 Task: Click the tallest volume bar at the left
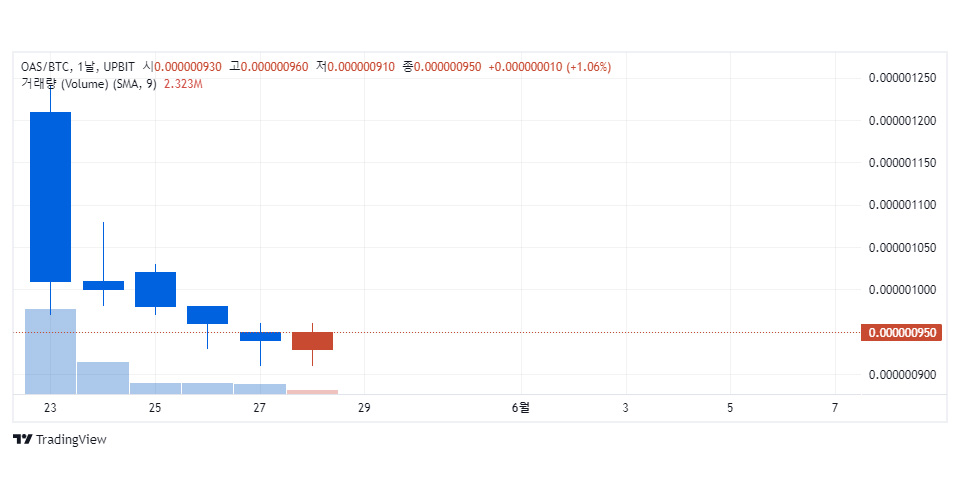pyautogui.click(x=50, y=350)
